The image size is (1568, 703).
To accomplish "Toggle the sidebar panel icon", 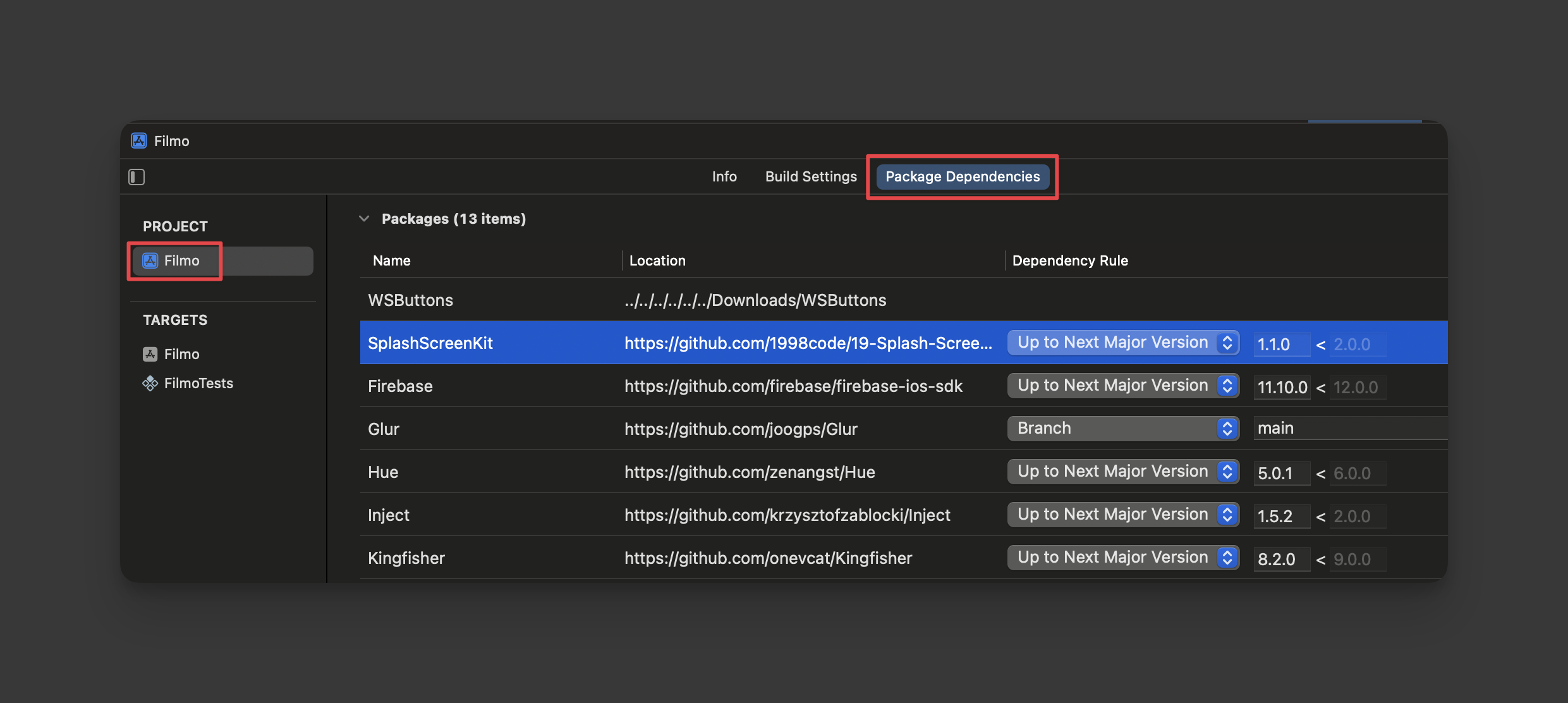I will click(137, 177).
